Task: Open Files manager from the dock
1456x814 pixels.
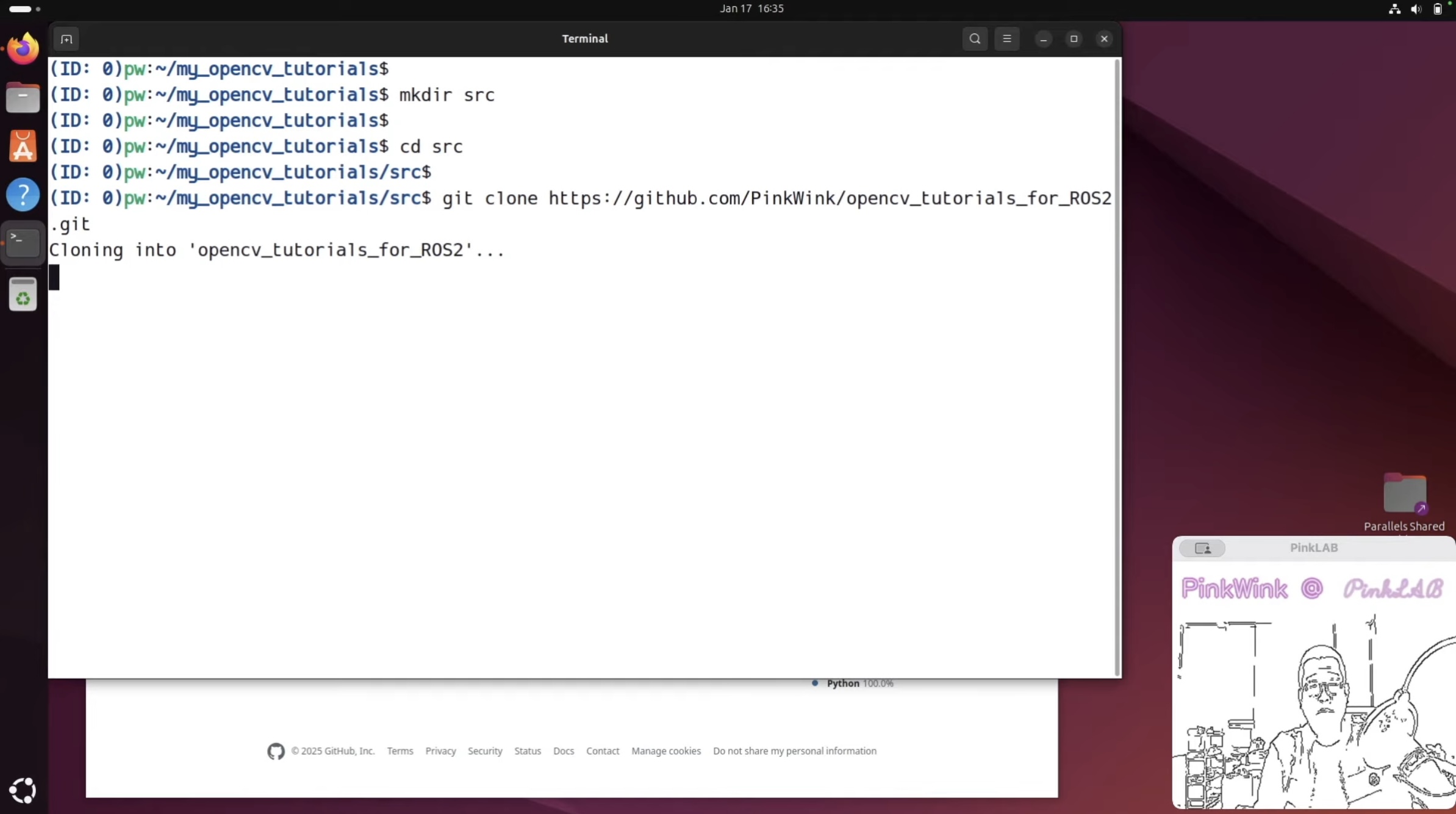Action: pyautogui.click(x=23, y=98)
